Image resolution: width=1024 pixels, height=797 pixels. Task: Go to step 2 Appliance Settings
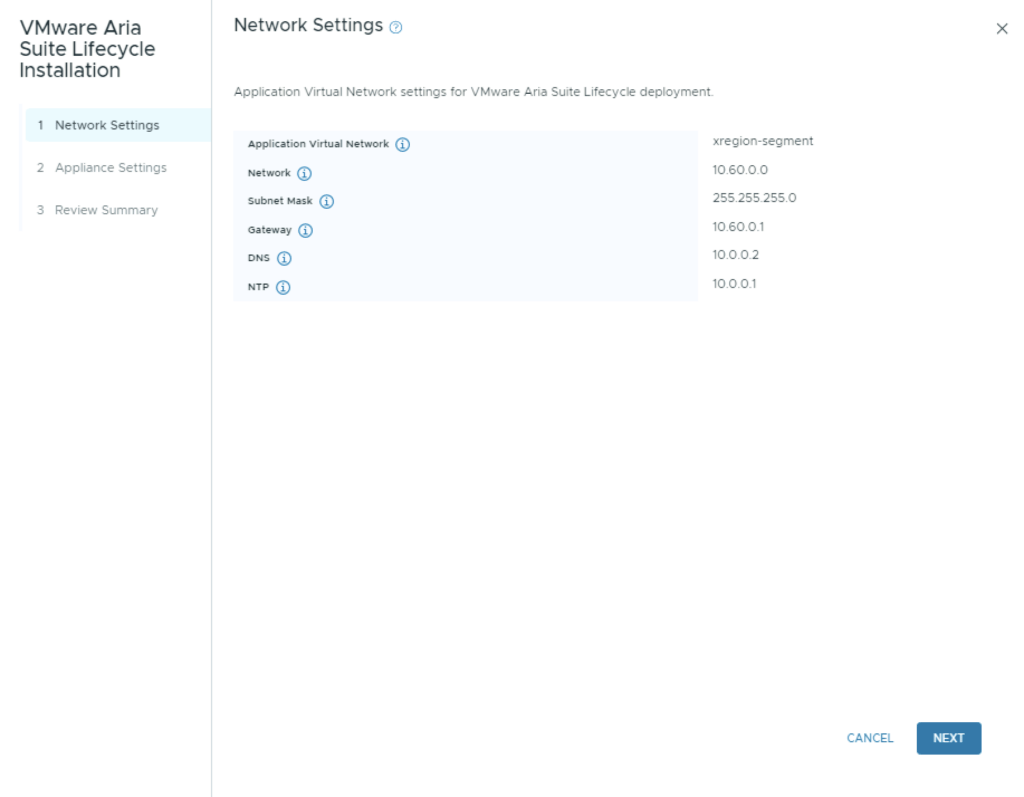click(110, 168)
